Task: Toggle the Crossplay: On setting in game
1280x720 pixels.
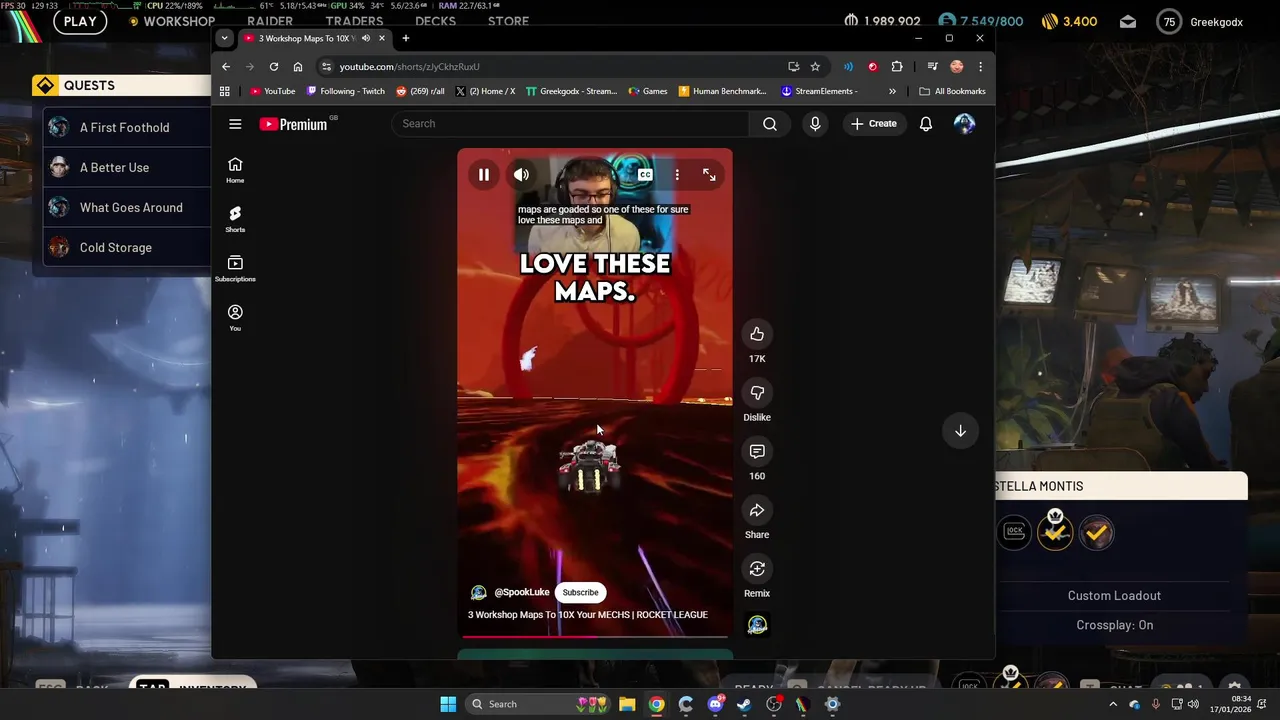Action: pos(1115,625)
